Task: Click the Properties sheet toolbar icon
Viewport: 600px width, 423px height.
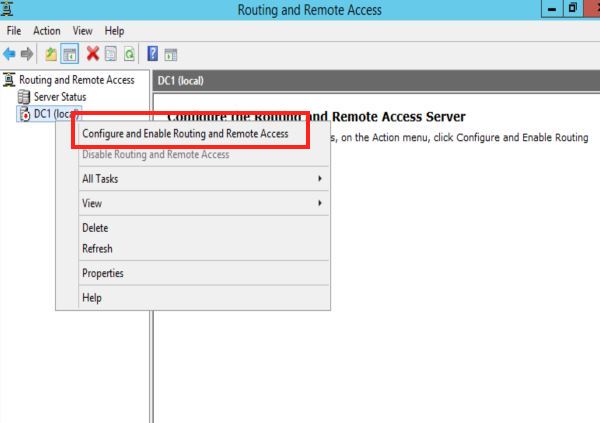Action: pyautogui.click(x=111, y=54)
